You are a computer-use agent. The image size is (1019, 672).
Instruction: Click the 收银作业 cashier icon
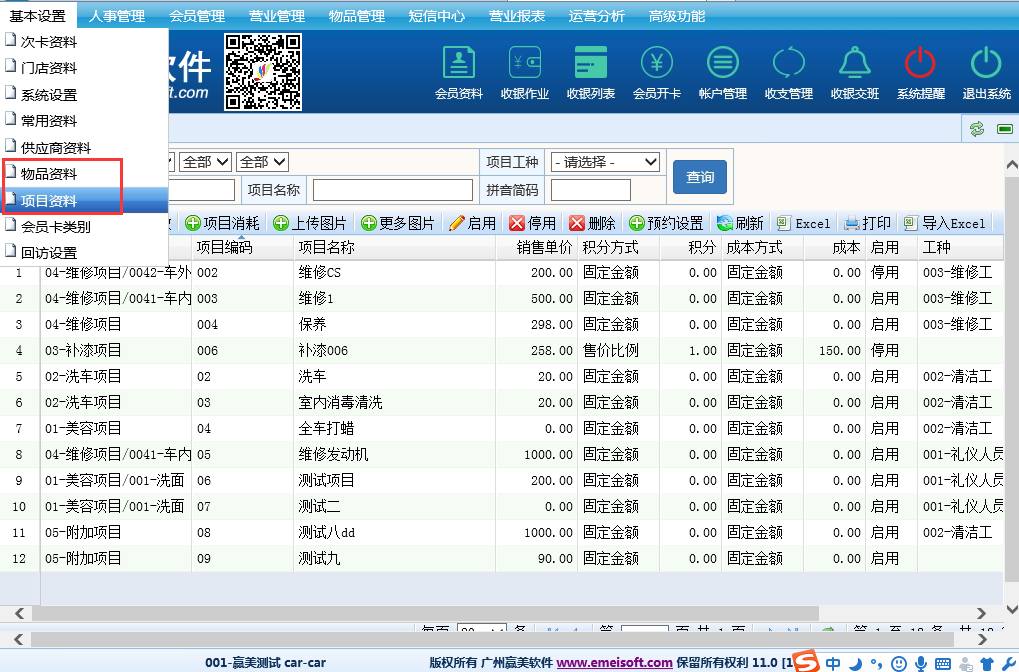524,73
